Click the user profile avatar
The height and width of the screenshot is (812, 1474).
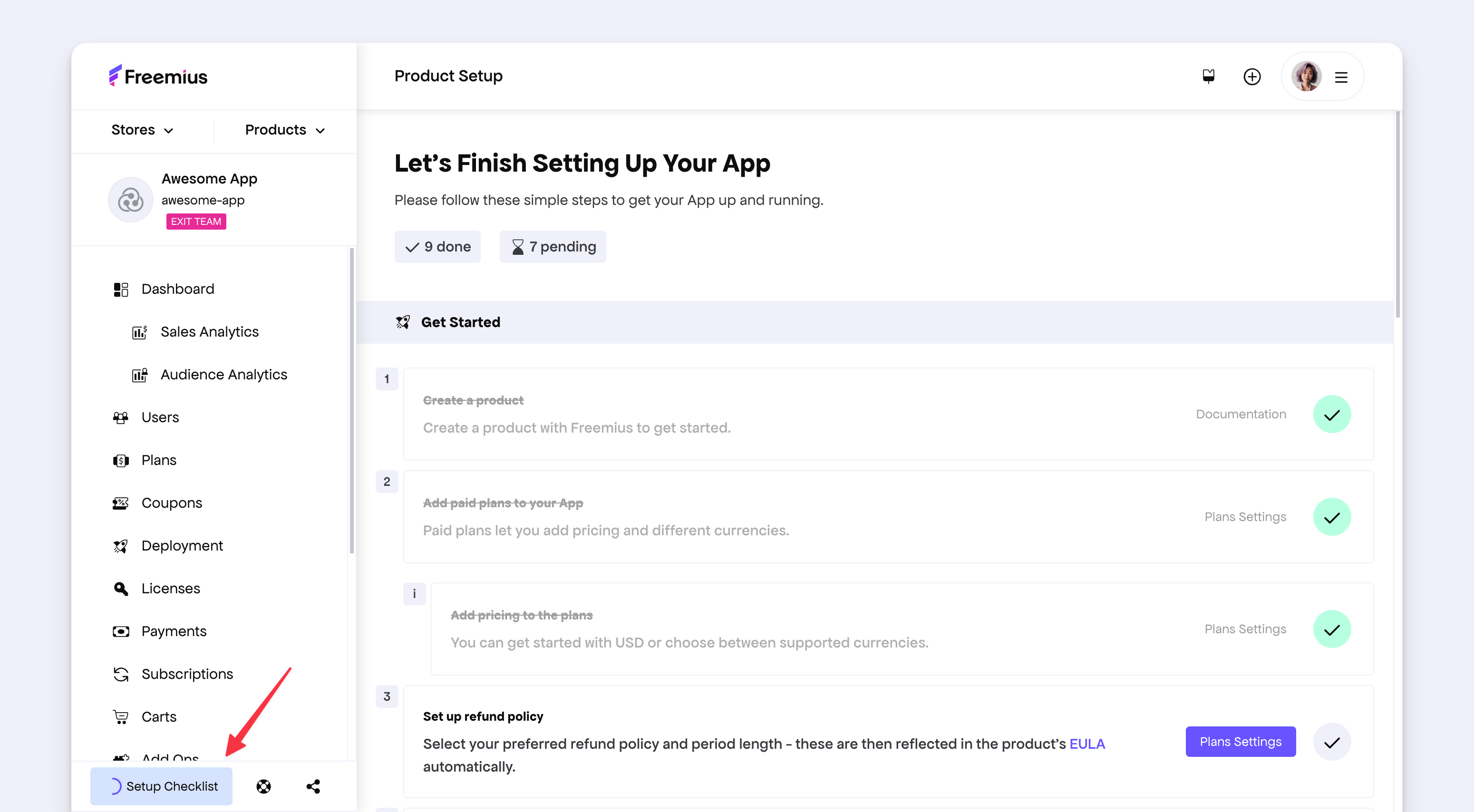pos(1307,76)
